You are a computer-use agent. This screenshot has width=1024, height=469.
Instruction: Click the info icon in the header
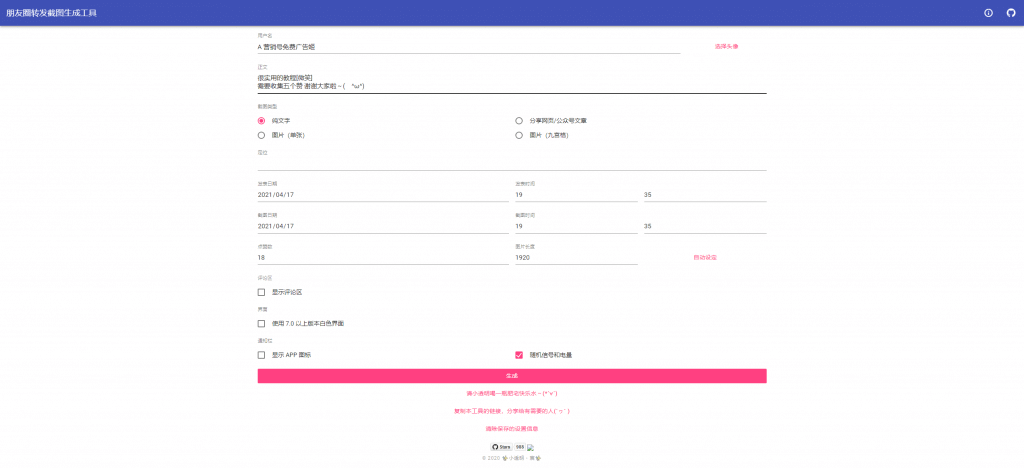click(988, 13)
